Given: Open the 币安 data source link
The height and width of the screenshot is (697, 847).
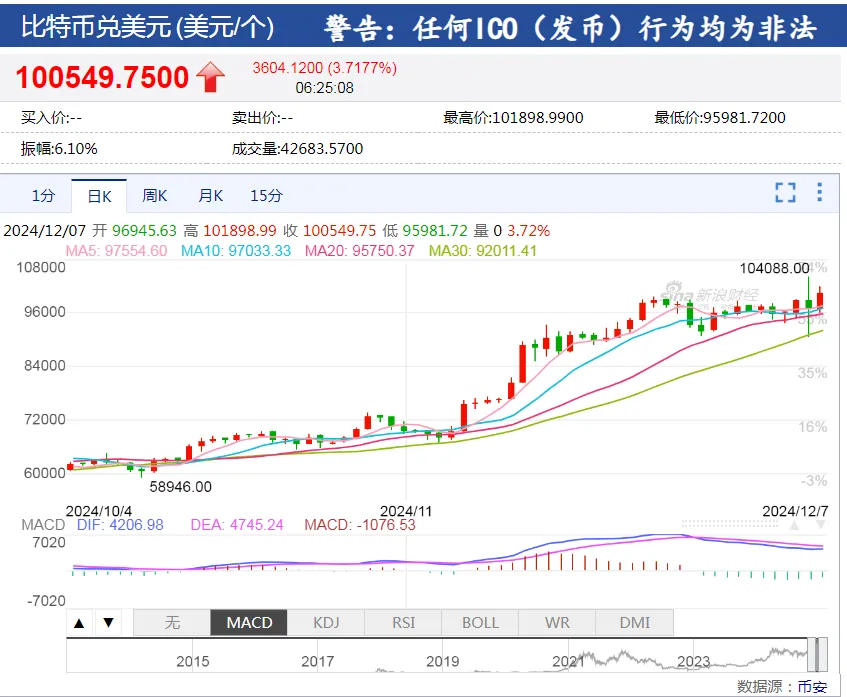Looking at the screenshot, I should tap(811, 687).
